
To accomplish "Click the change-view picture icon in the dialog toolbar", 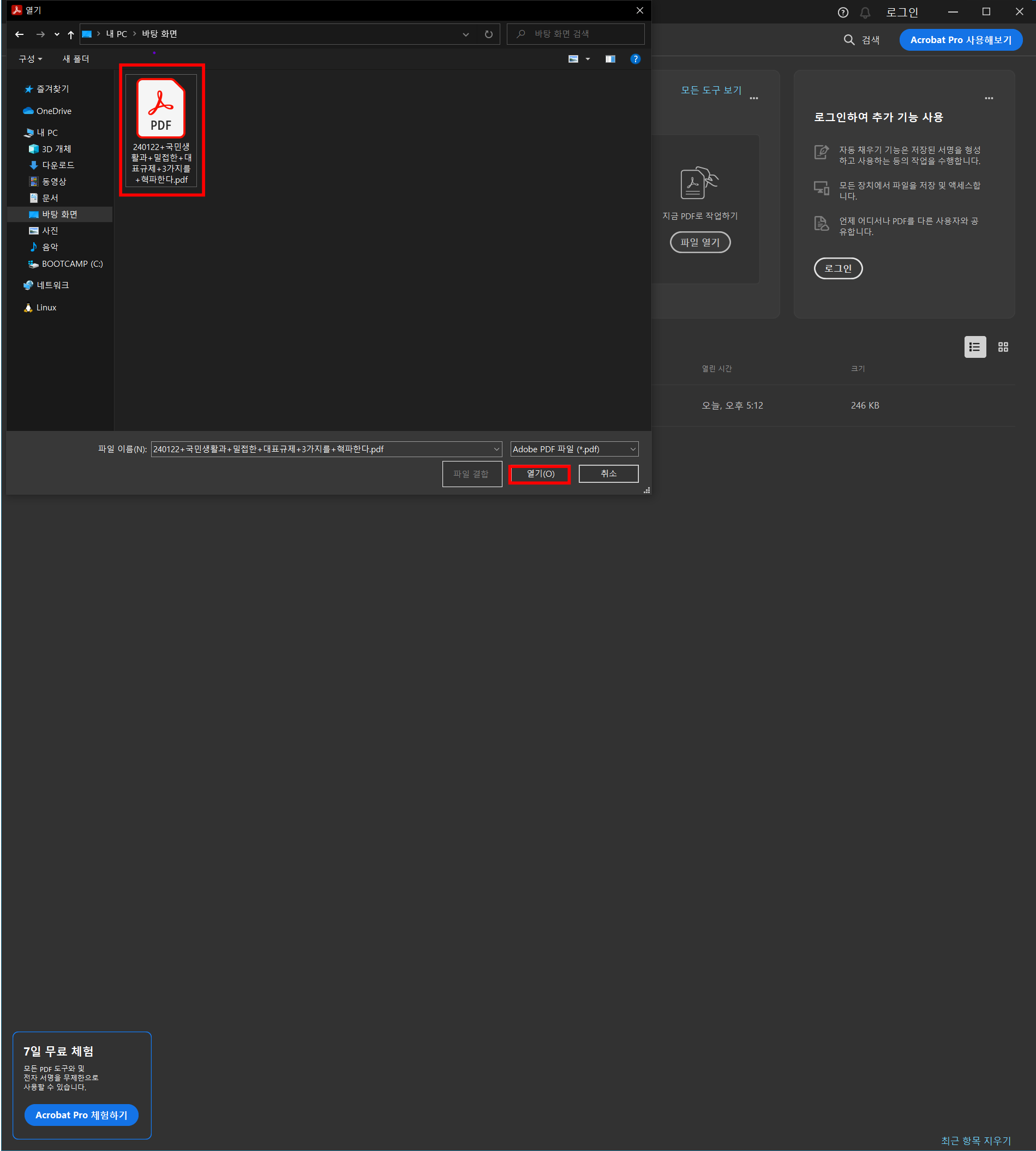I will (574, 58).
